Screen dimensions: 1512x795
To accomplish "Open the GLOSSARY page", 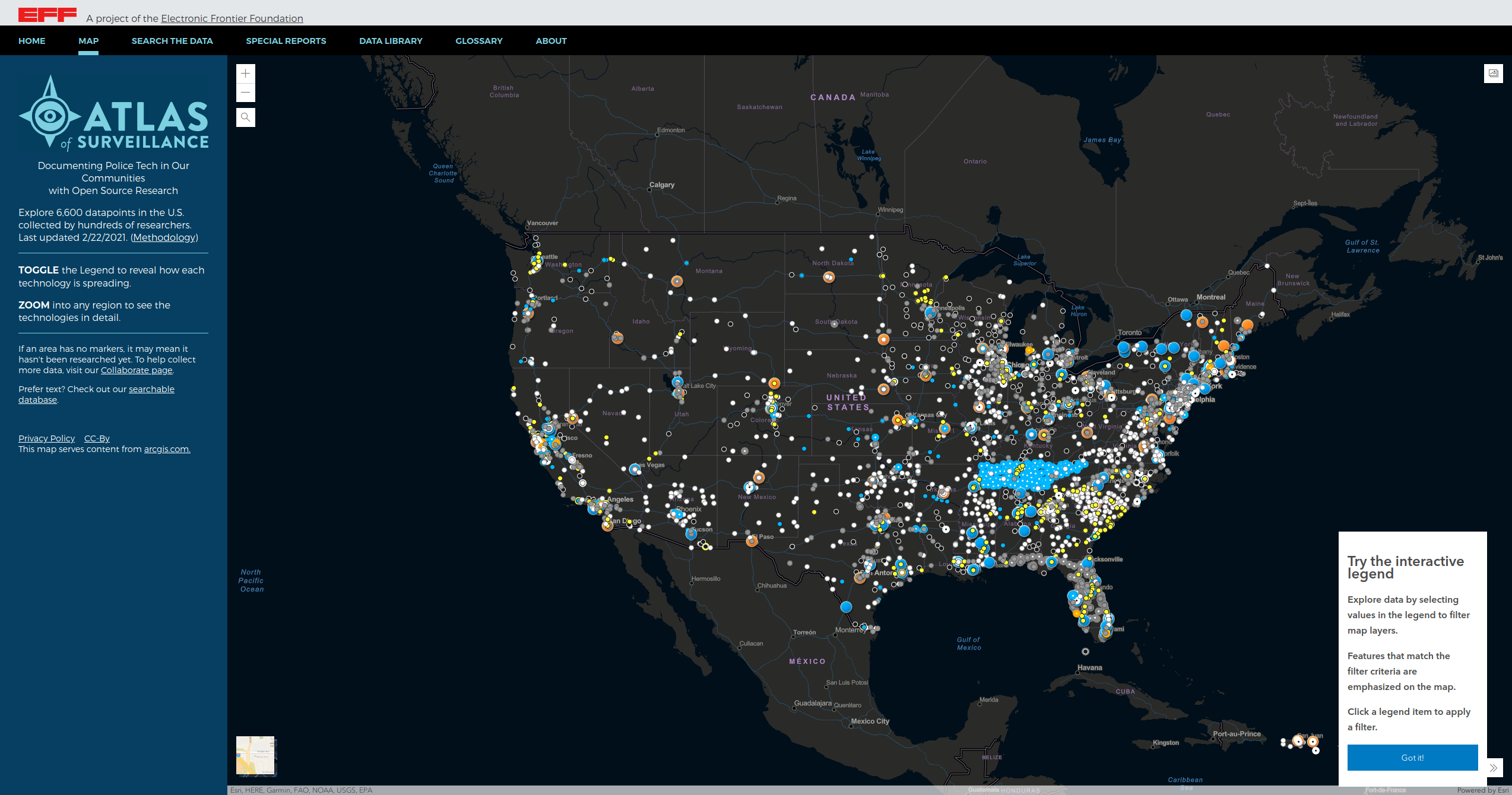I will pos(478,40).
